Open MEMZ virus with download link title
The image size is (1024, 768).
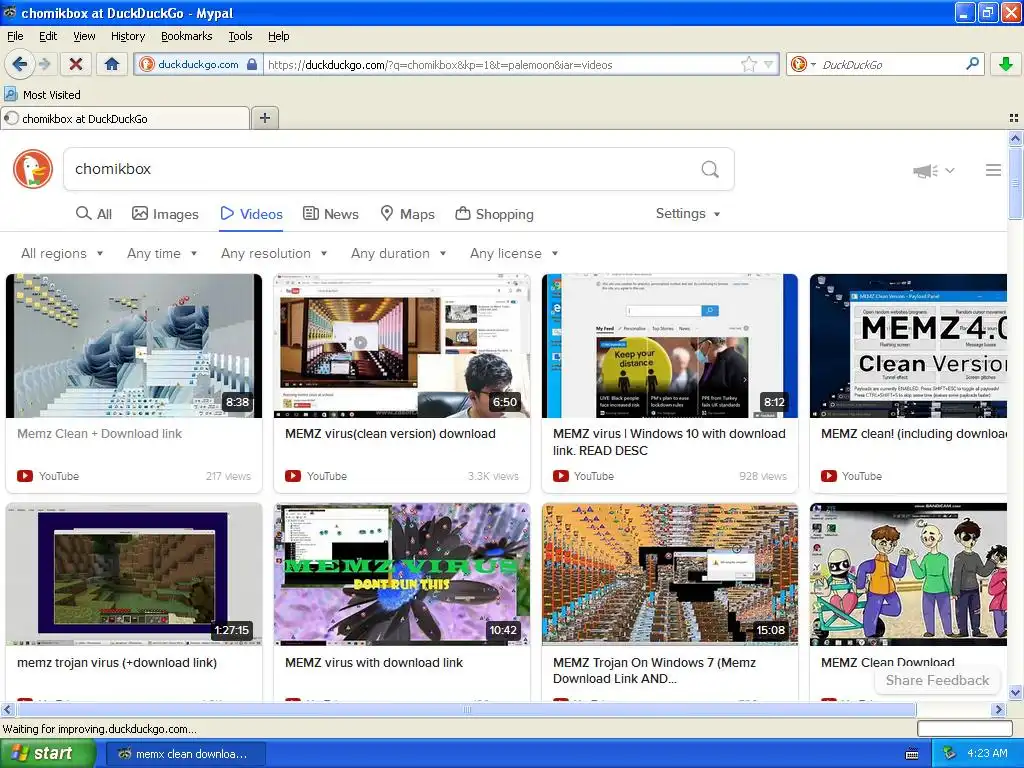pyautogui.click(x=374, y=663)
